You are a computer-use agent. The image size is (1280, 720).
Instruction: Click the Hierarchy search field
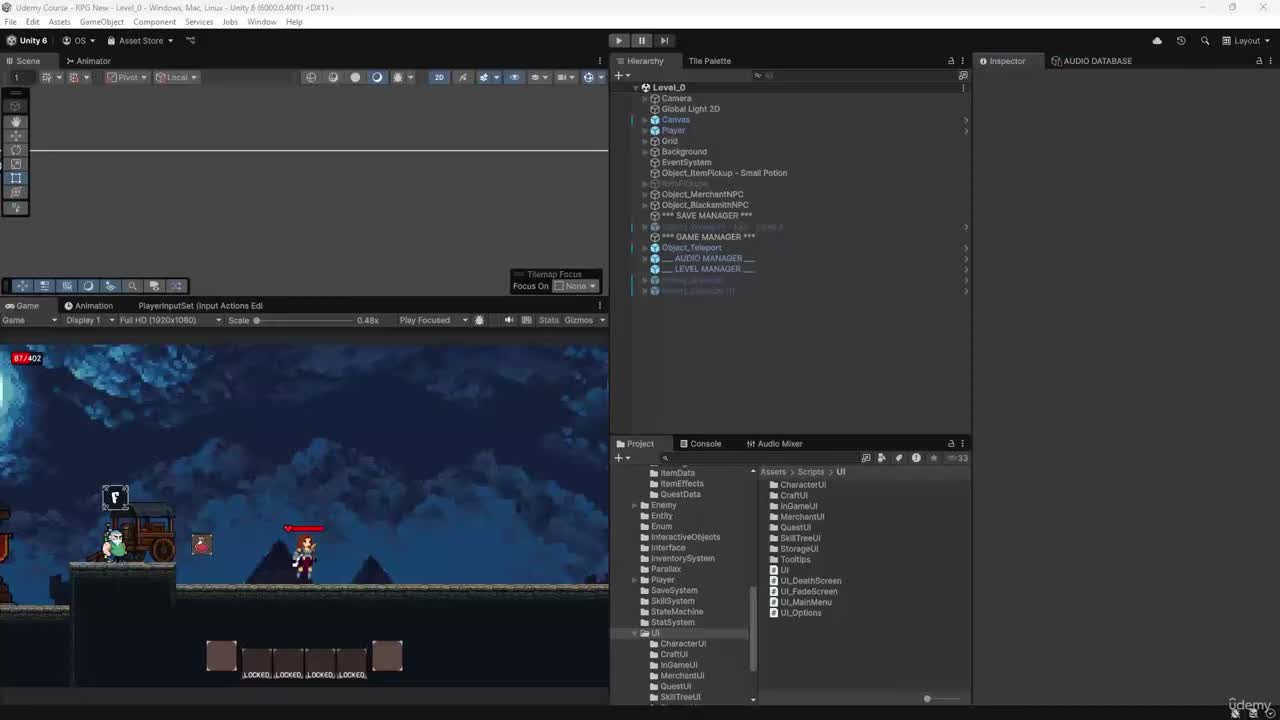tap(855, 75)
